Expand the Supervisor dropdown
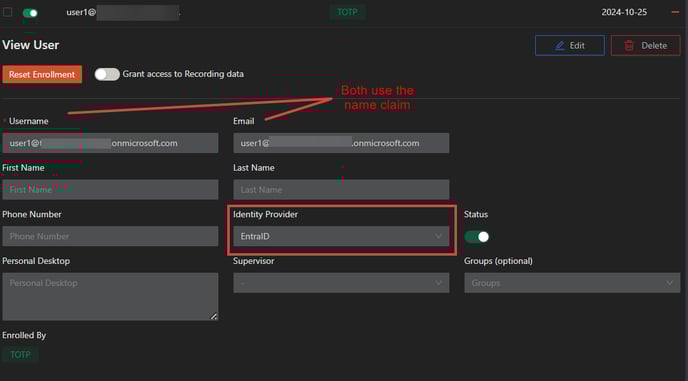This screenshot has width=688, height=381. (341, 283)
